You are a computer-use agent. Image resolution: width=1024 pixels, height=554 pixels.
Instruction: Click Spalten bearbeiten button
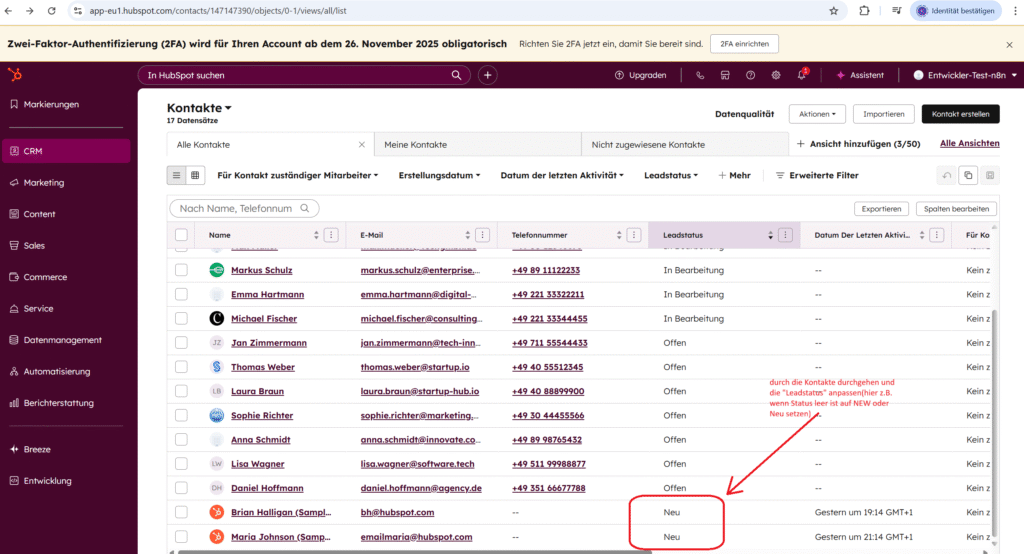956,209
